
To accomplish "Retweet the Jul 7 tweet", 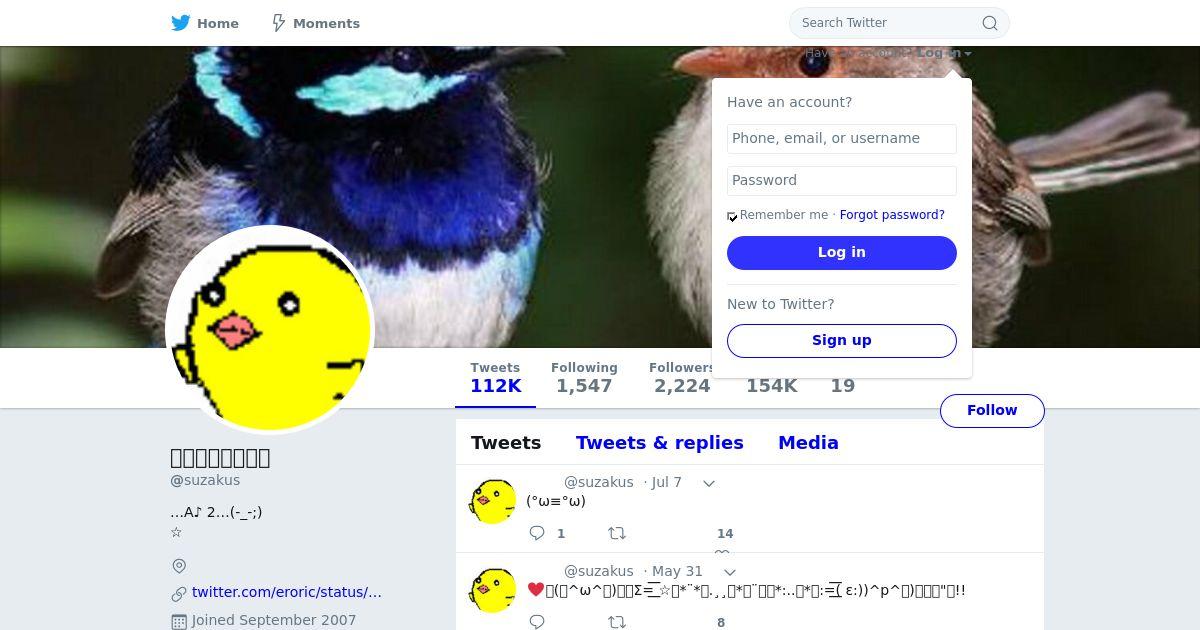I will coord(617,533).
